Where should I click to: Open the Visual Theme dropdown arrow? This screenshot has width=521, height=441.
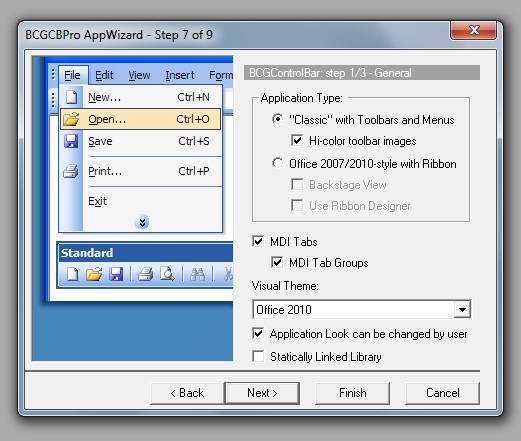(x=462, y=310)
